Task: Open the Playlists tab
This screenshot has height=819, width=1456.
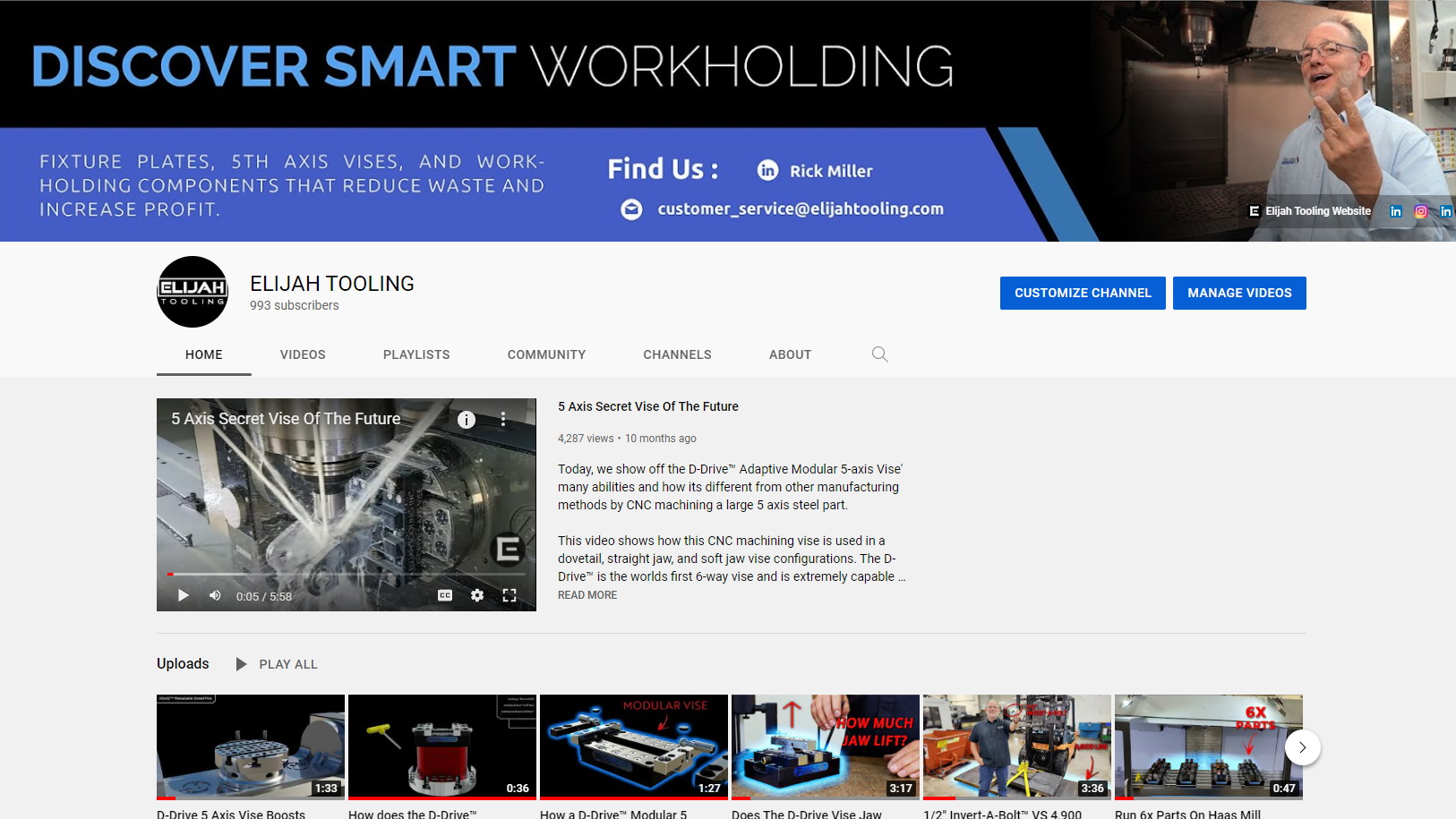Action: [416, 354]
